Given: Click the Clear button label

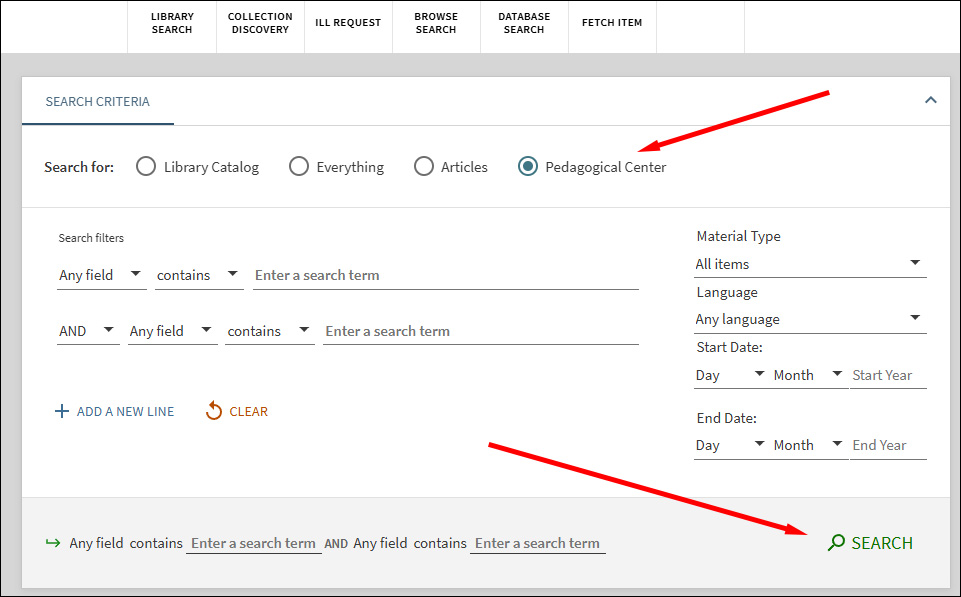Looking at the screenshot, I should [x=248, y=412].
